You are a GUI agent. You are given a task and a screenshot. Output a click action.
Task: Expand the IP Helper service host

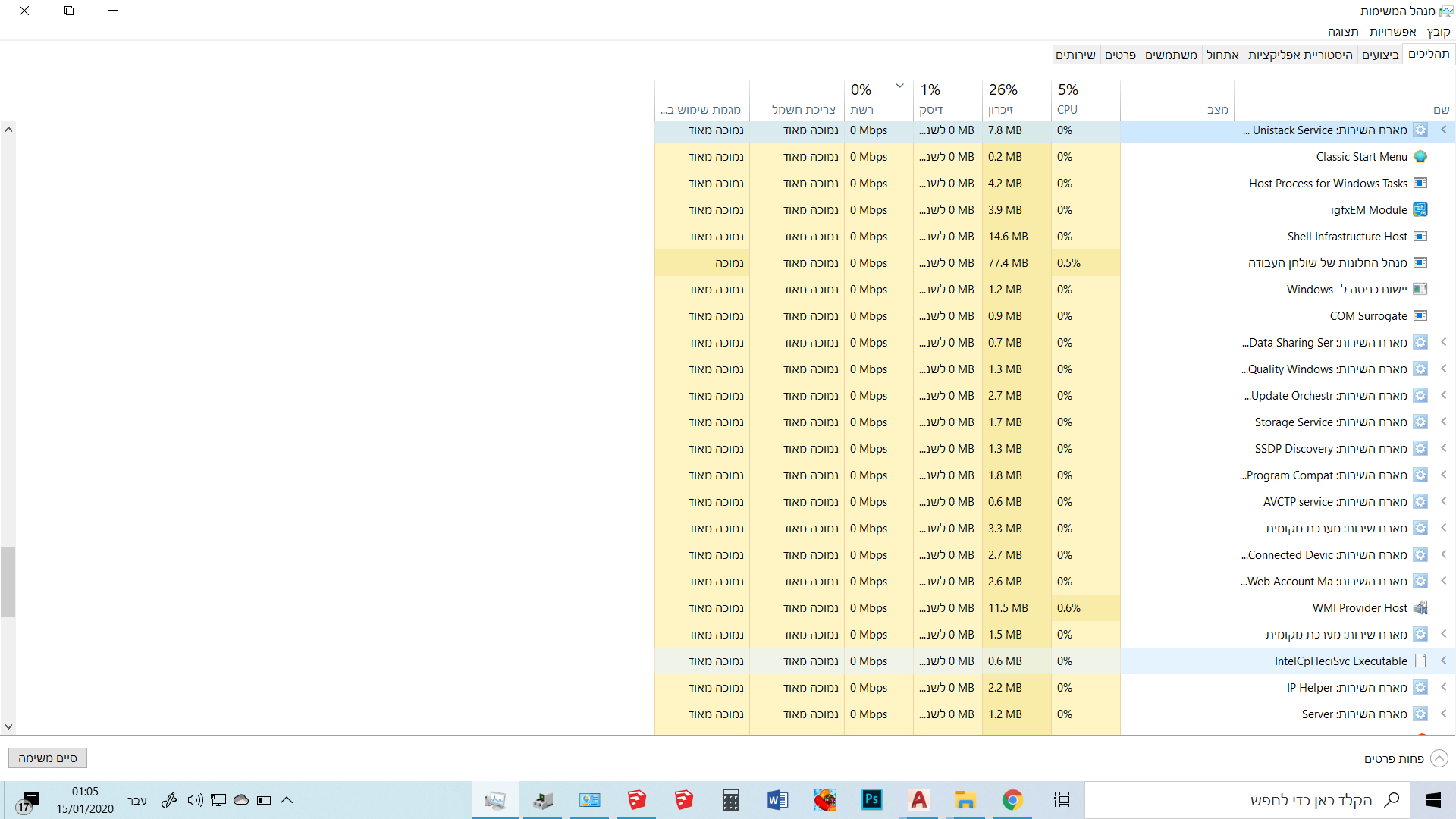[1443, 688]
